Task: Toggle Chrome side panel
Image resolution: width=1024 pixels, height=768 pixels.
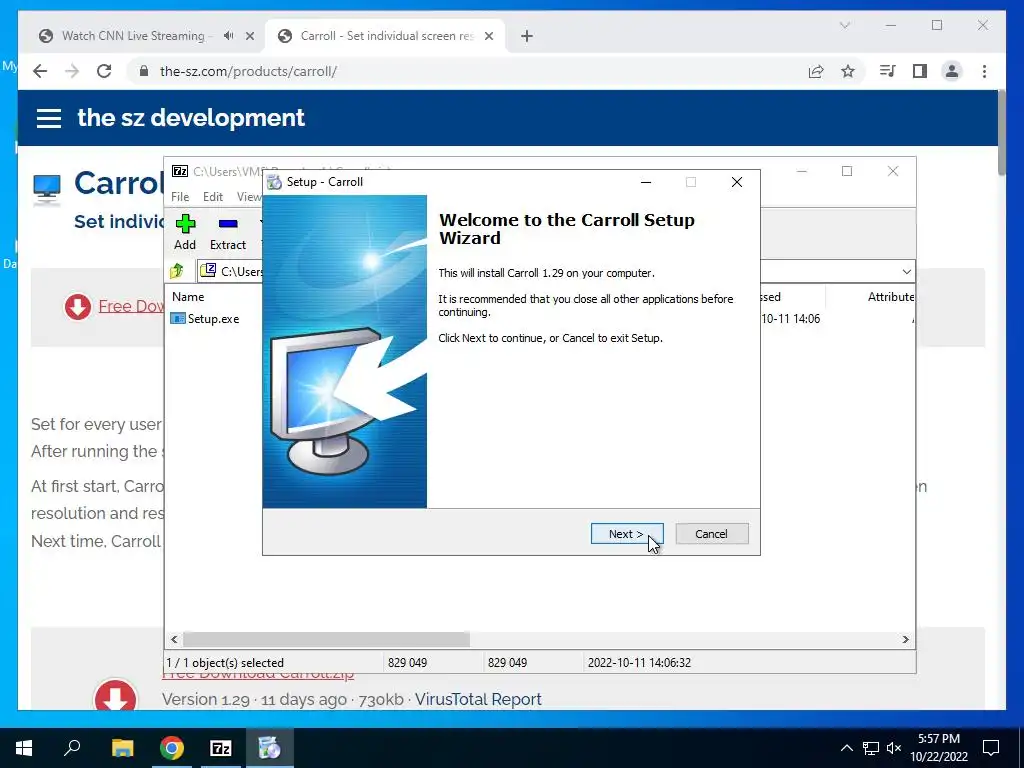Action: coord(920,71)
